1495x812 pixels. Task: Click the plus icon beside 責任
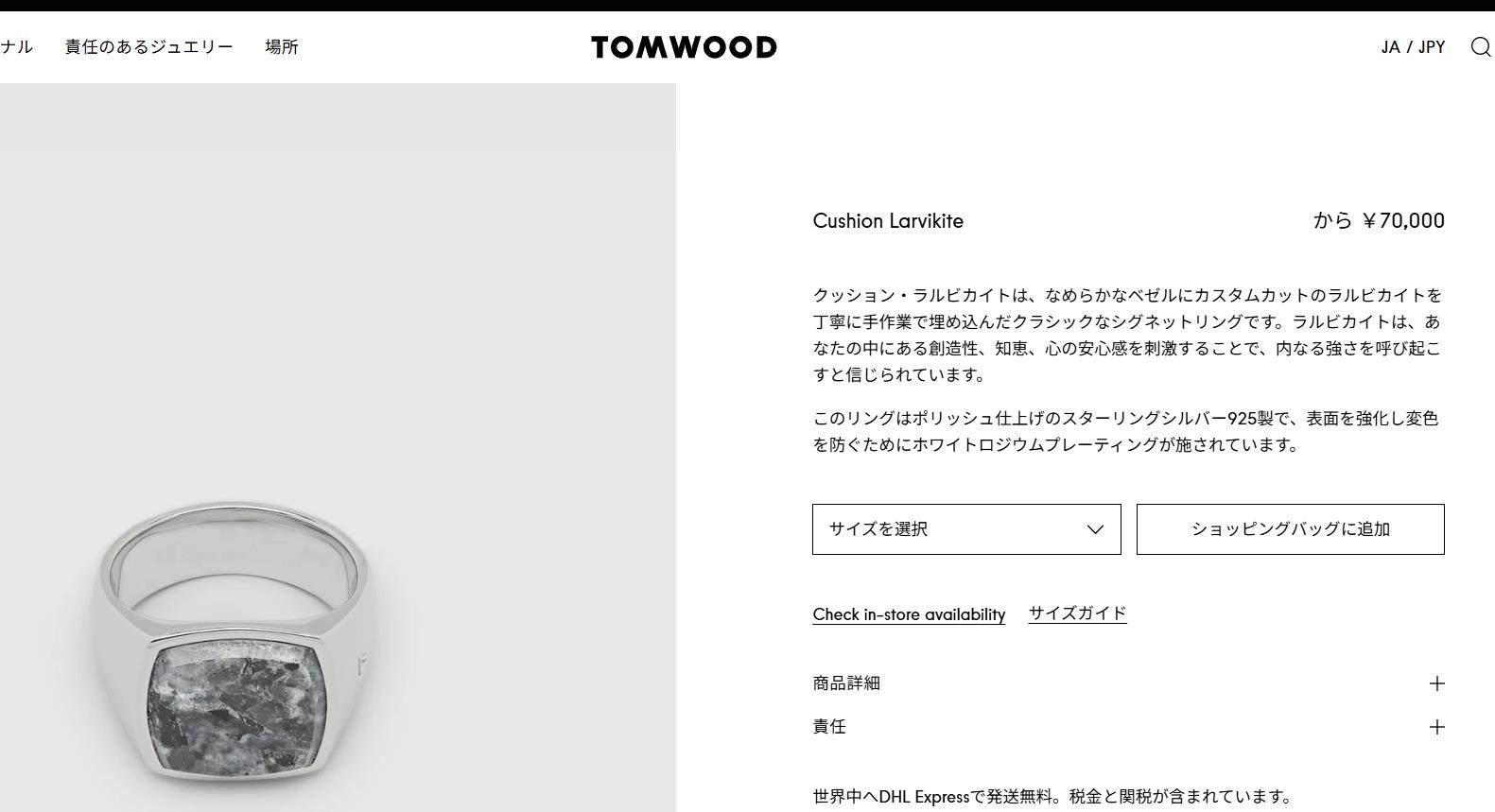click(1436, 727)
